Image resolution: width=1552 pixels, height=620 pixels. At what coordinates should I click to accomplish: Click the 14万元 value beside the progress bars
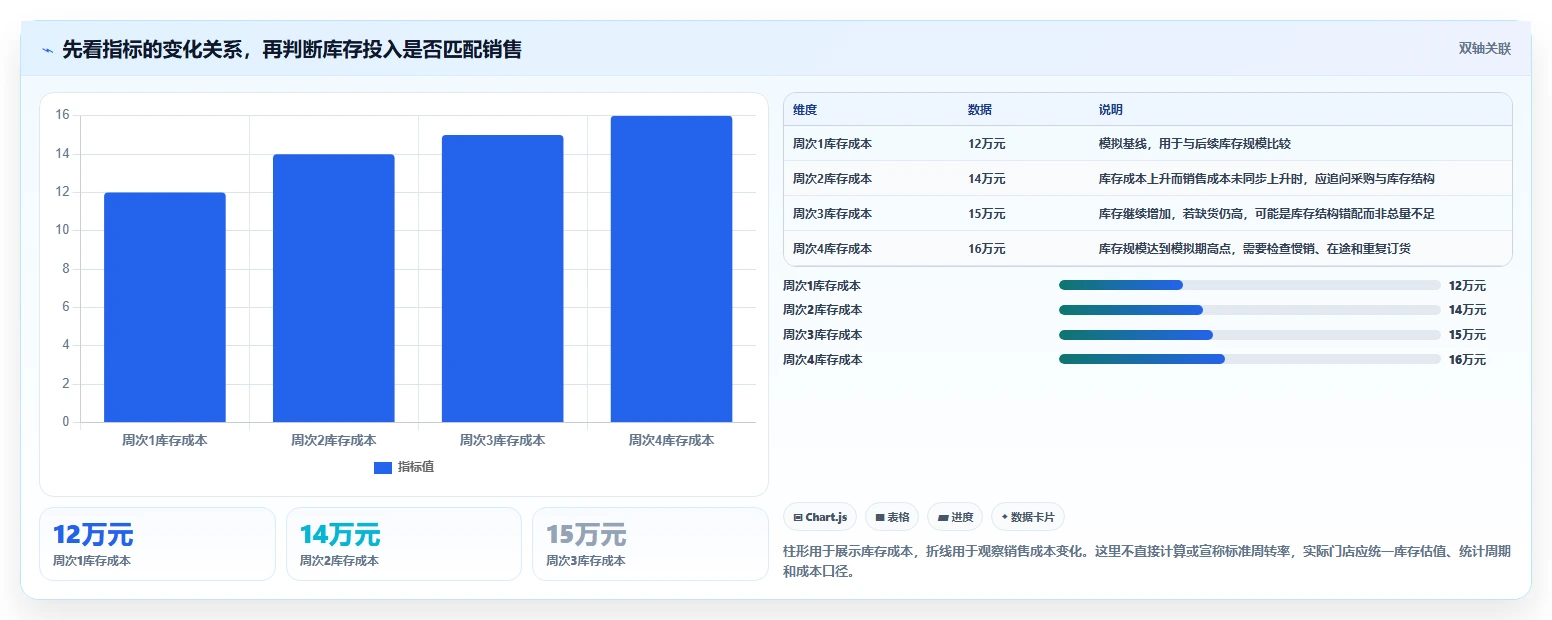1467,310
